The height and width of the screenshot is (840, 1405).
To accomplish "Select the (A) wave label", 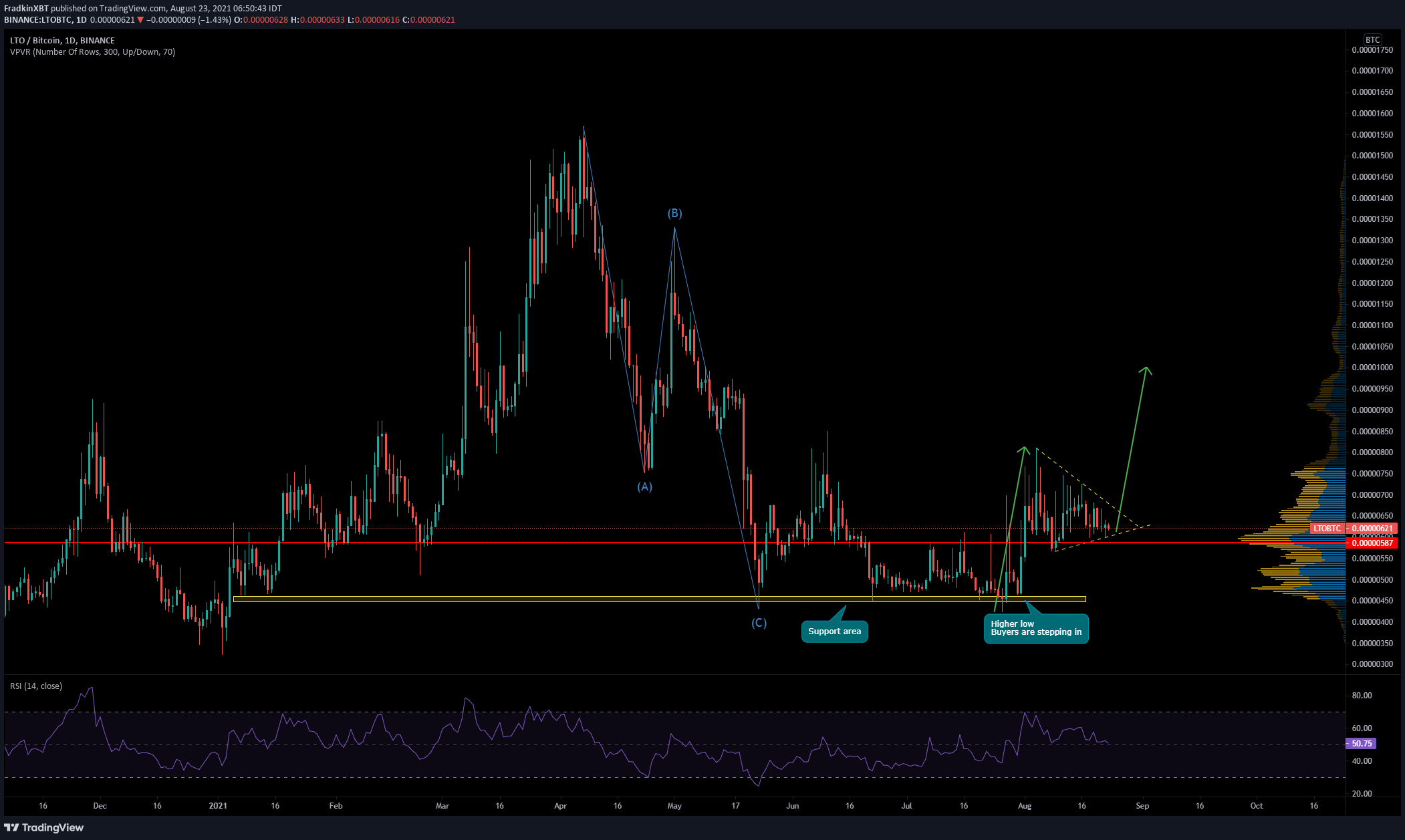I will click(x=644, y=486).
